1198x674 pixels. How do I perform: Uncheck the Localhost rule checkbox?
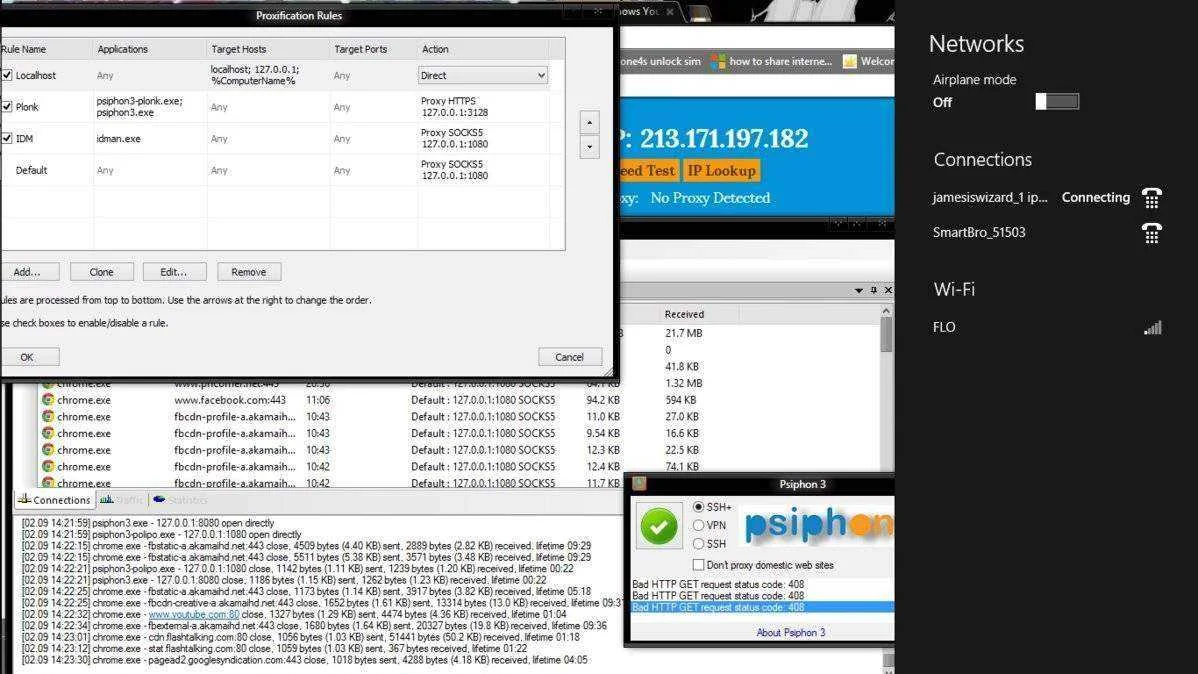[x=7, y=75]
